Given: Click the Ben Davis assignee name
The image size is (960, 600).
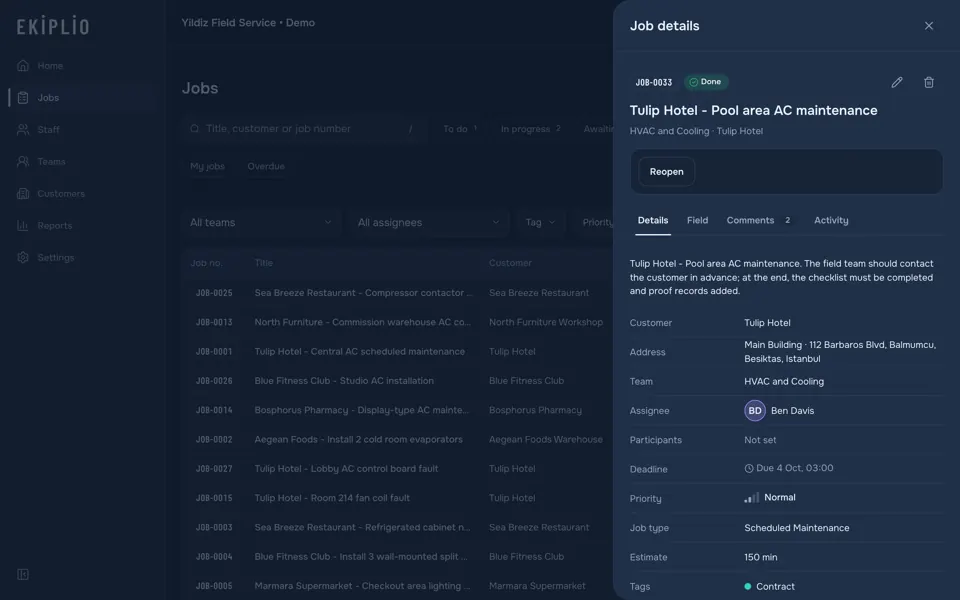Looking at the screenshot, I should pyautogui.click(x=792, y=411).
